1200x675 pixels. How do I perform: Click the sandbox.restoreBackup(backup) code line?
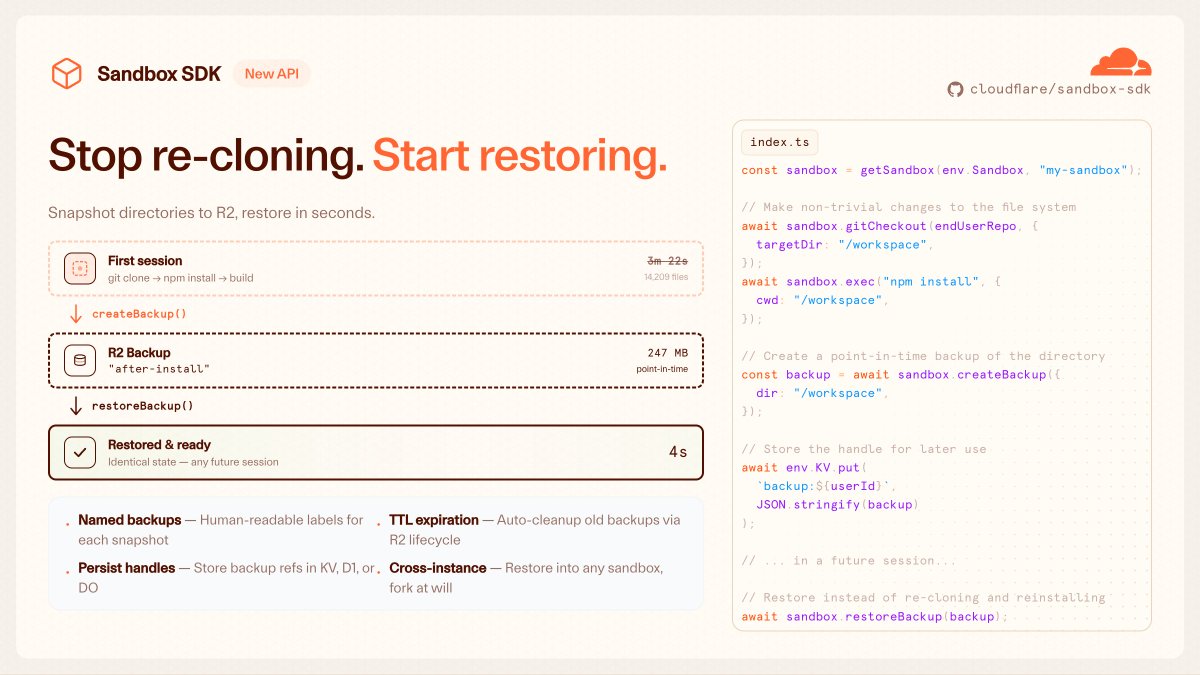click(x=874, y=617)
